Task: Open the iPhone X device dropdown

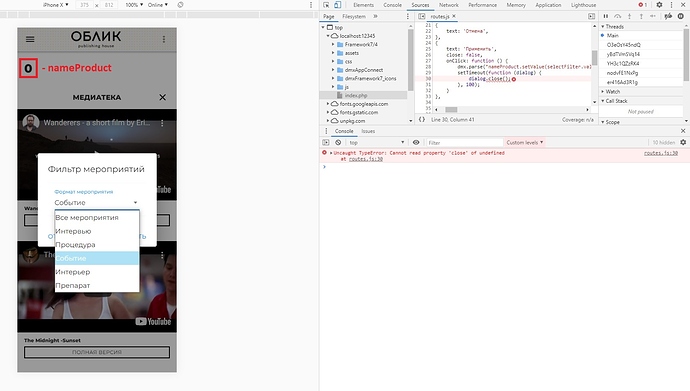Action: 55,5
